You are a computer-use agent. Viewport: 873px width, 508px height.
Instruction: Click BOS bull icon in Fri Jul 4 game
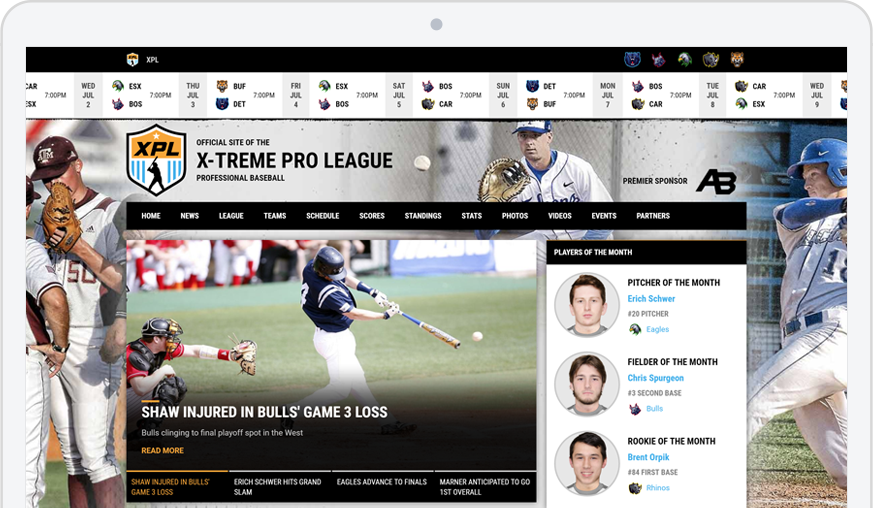coord(325,104)
